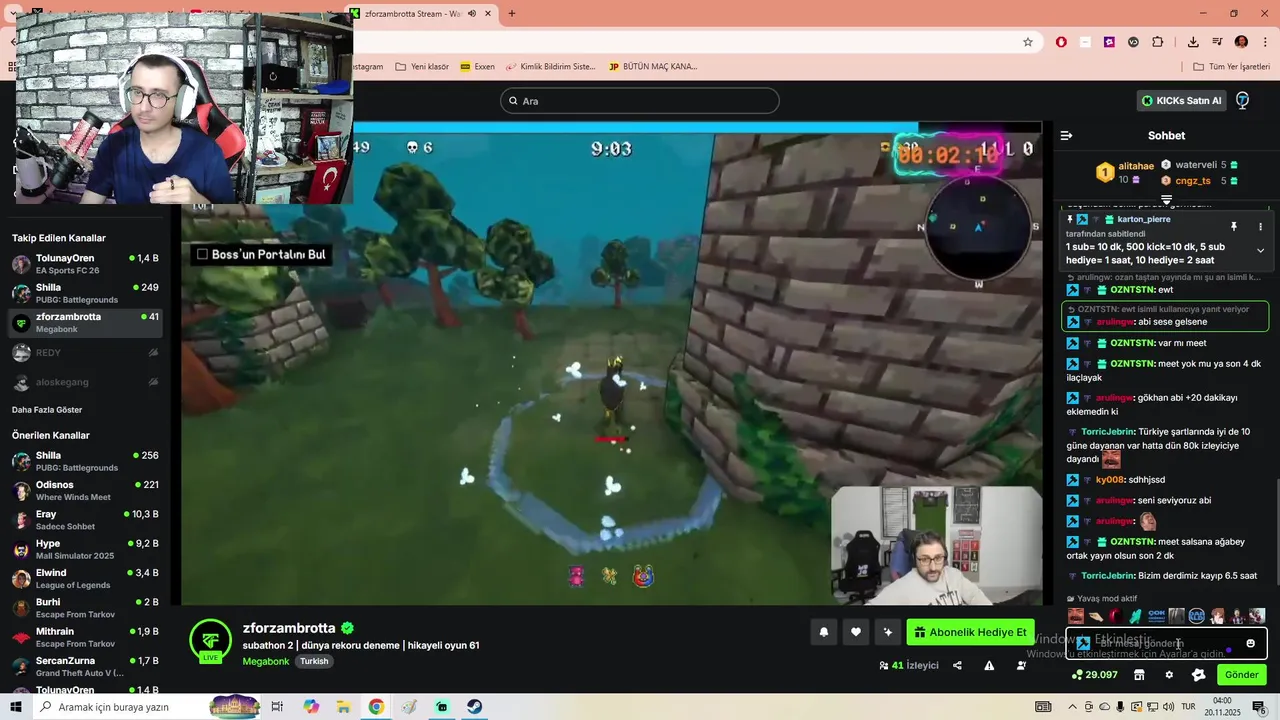Click the microphone profile icon at top right
The height and width of the screenshot is (720, 1280).
coord(1242,100)
